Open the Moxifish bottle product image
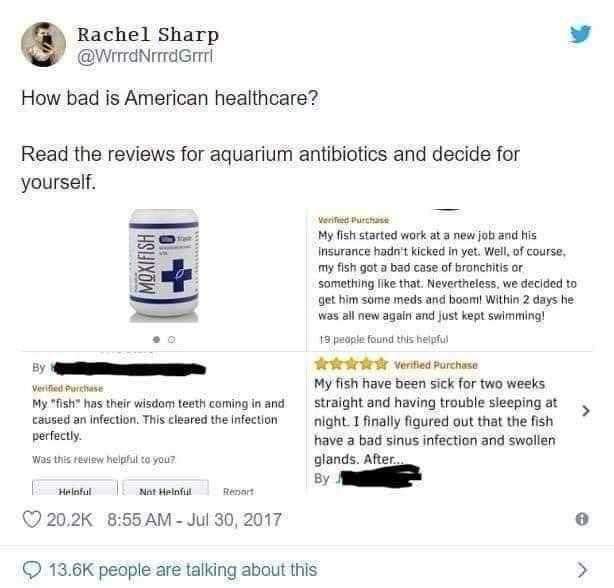 (164, 266)
